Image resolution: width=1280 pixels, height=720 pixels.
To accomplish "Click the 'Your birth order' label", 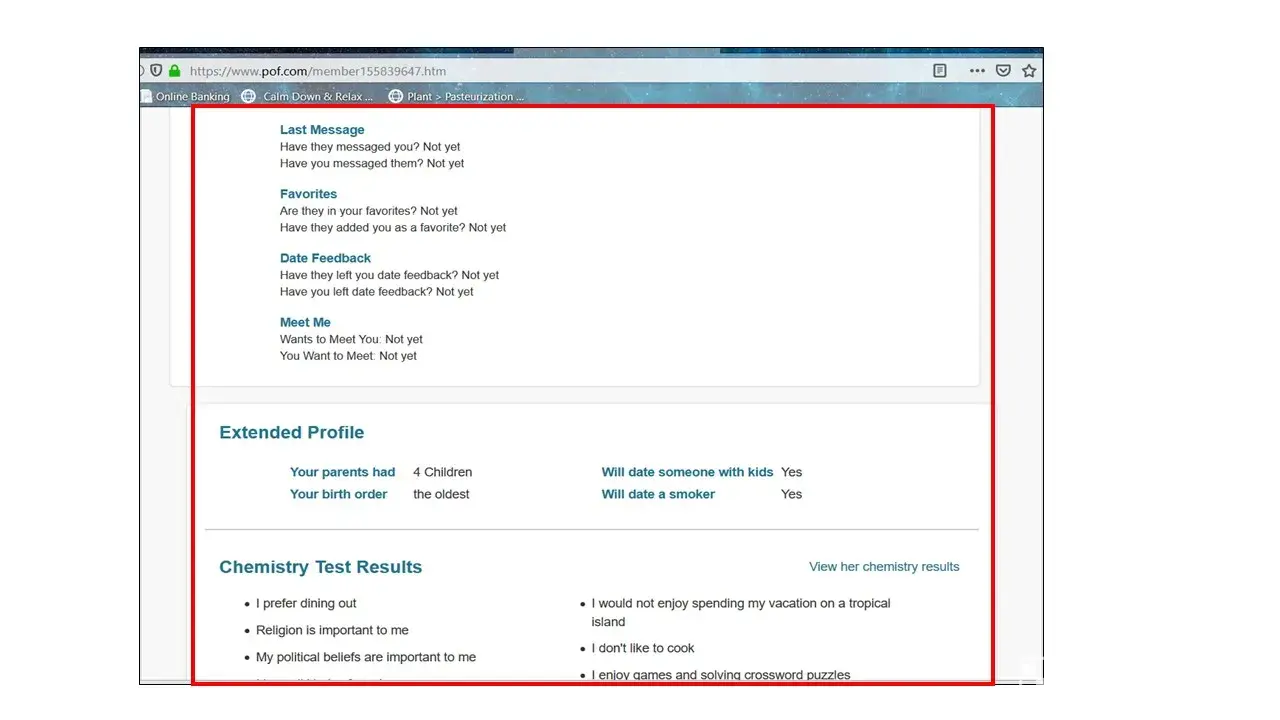I will click(x=338, y=494).
